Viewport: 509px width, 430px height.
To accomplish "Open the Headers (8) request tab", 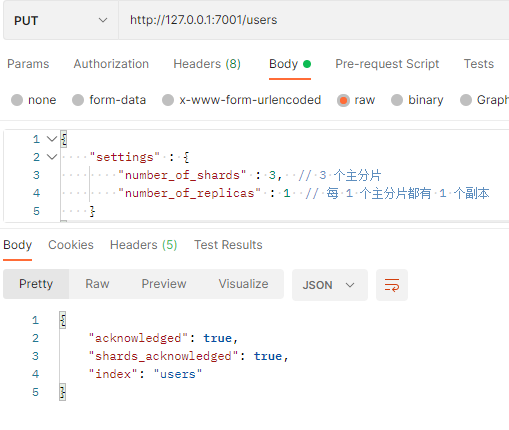I will pos(207,64).
